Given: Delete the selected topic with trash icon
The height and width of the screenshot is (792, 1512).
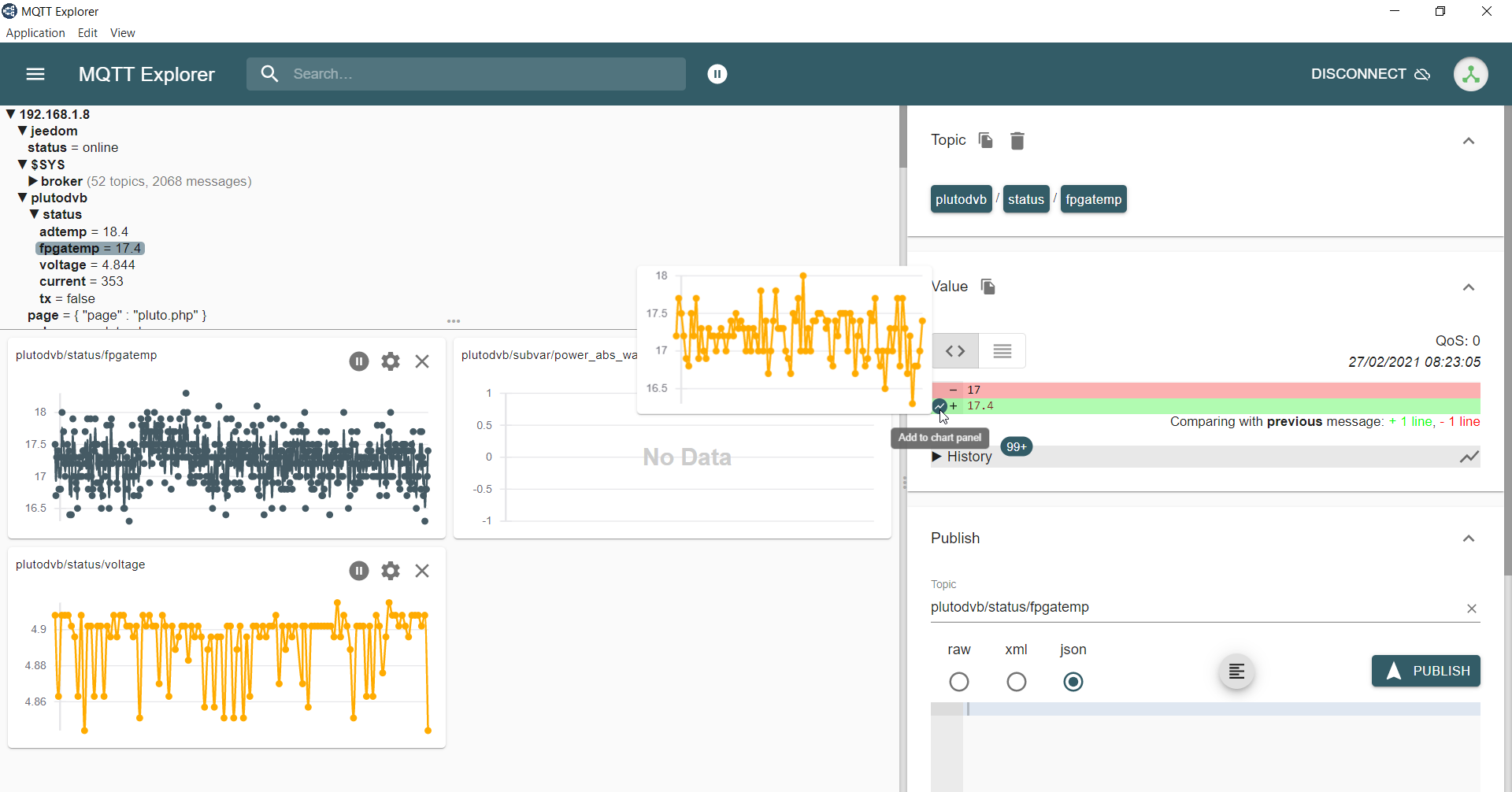Looking at the screenshot, I should click(x=1017, y=141).
